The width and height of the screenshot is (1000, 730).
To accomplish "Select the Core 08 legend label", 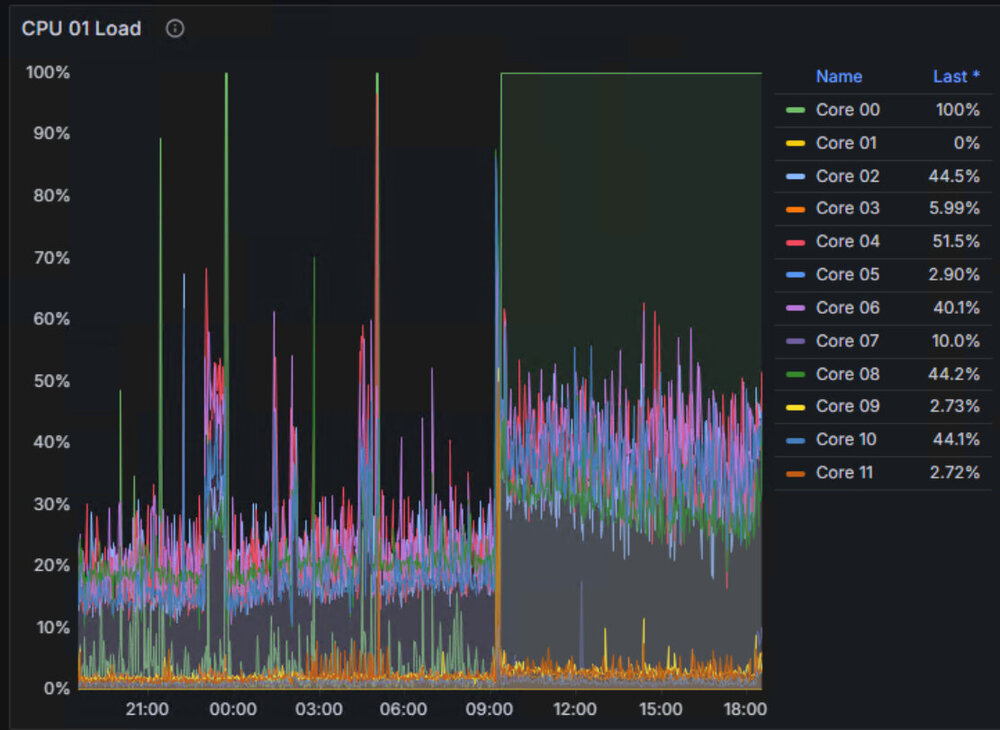I will pyautogui.click(x=848, y=374).
